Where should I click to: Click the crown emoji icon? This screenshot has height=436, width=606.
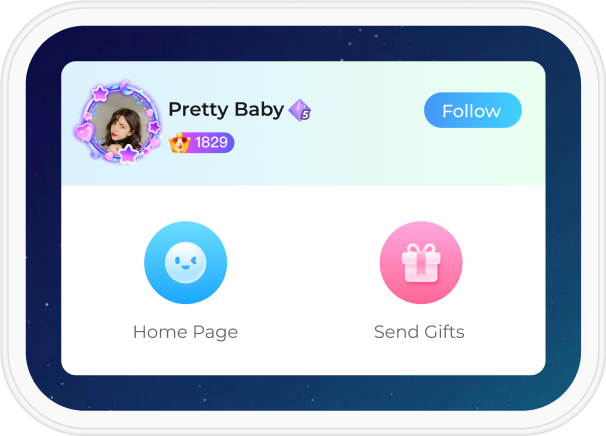[180, 143]
